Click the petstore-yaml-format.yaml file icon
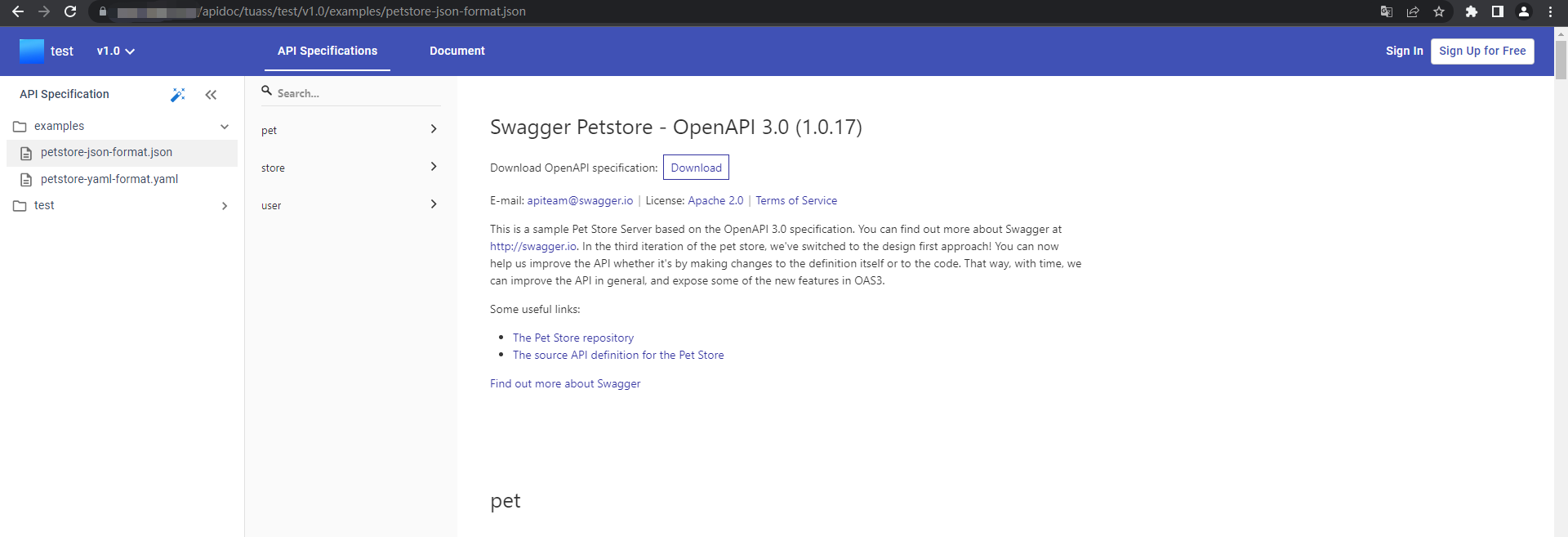1568x537 pixels. (x=26, y=180)
